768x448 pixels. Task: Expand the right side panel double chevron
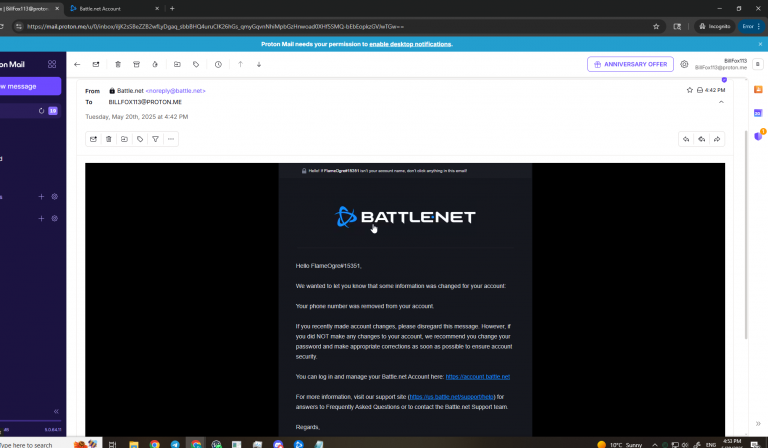(x=758, y=424)
